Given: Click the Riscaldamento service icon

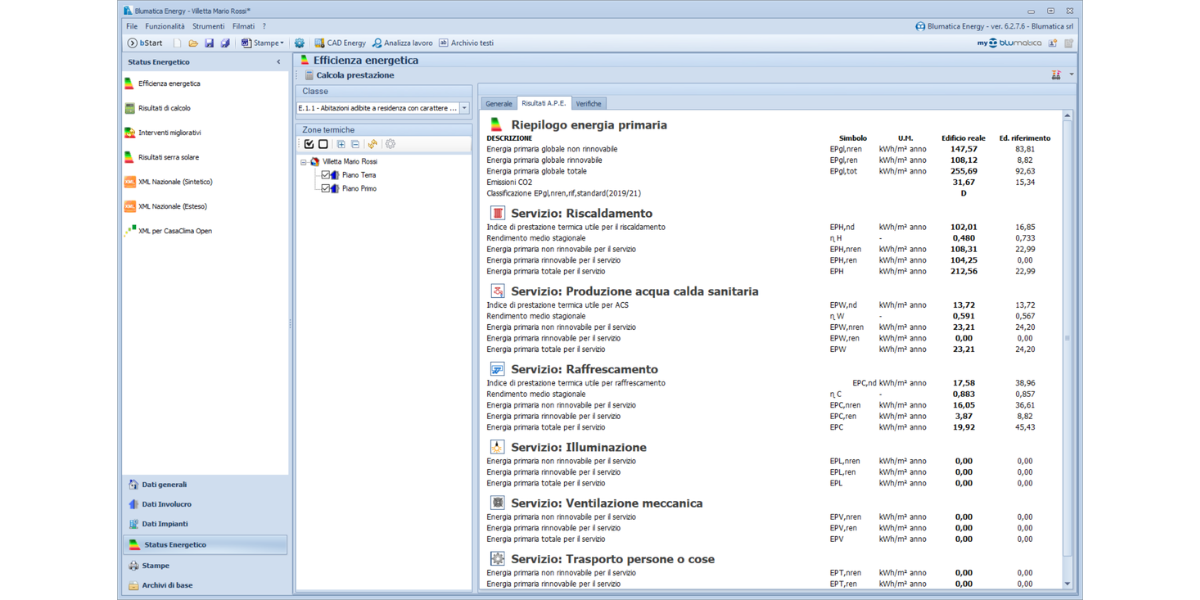Looking at the screenshot, I should click(x=497, y=213).
